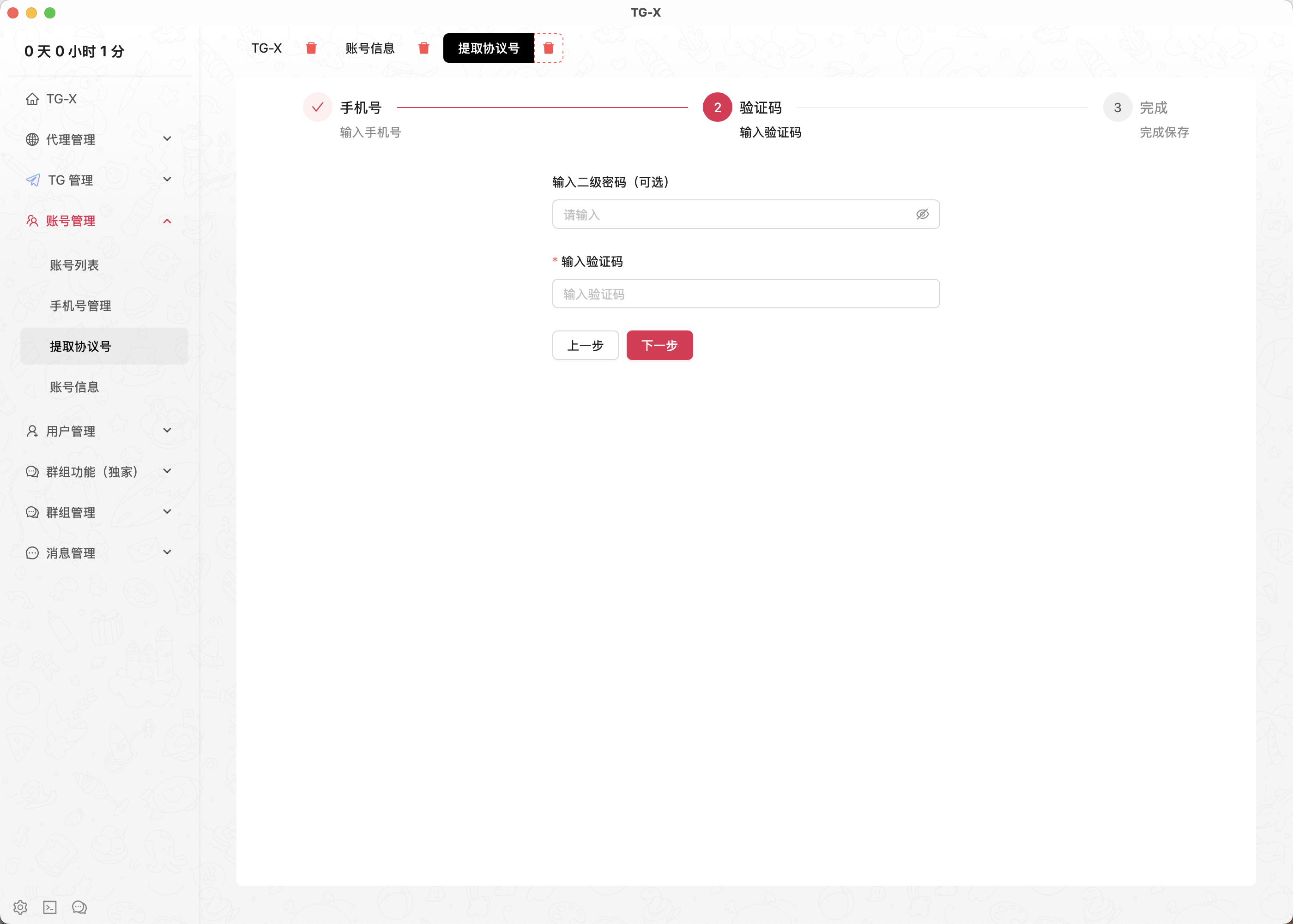
Task: Expand the TG 管理 chevron
Action: 167,179
